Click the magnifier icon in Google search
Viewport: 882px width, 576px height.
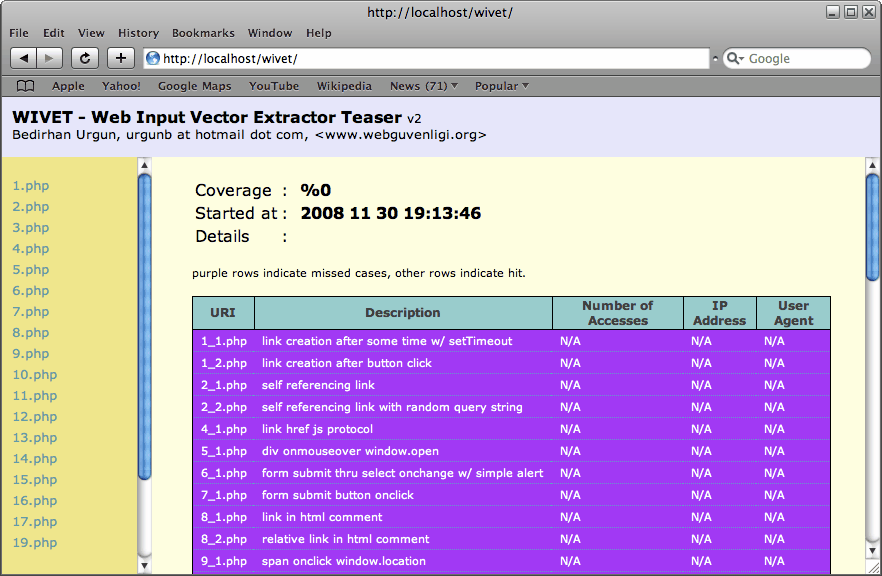click(735, 59)
